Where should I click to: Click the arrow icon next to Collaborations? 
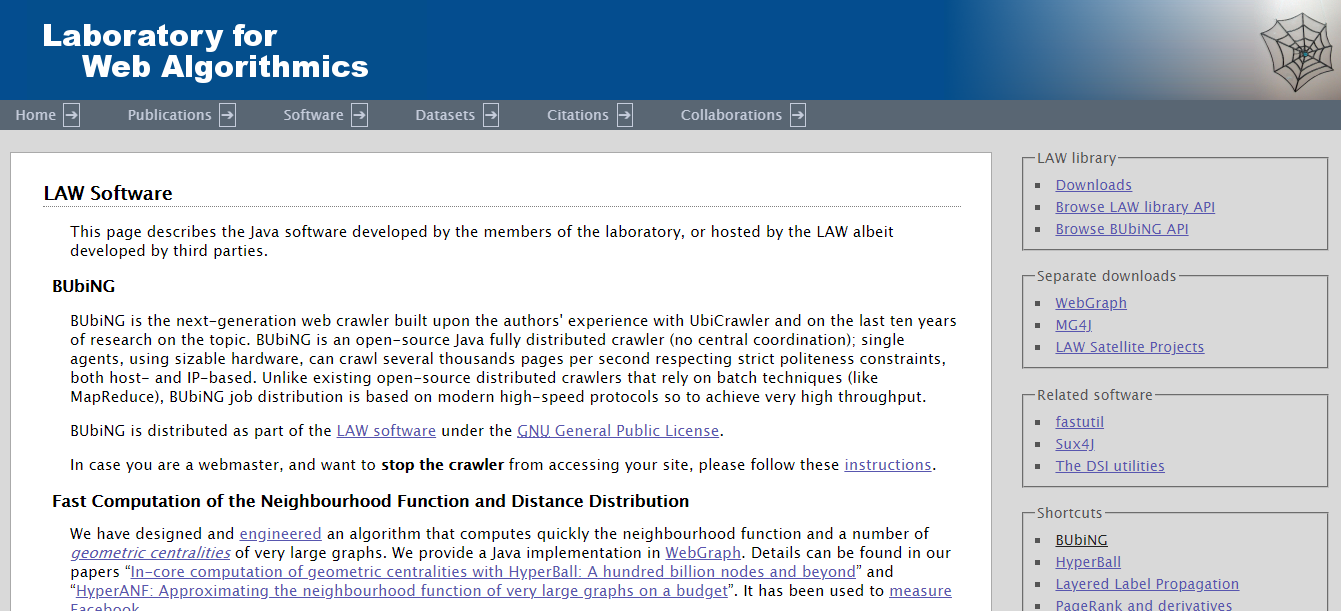click(798, 115)
